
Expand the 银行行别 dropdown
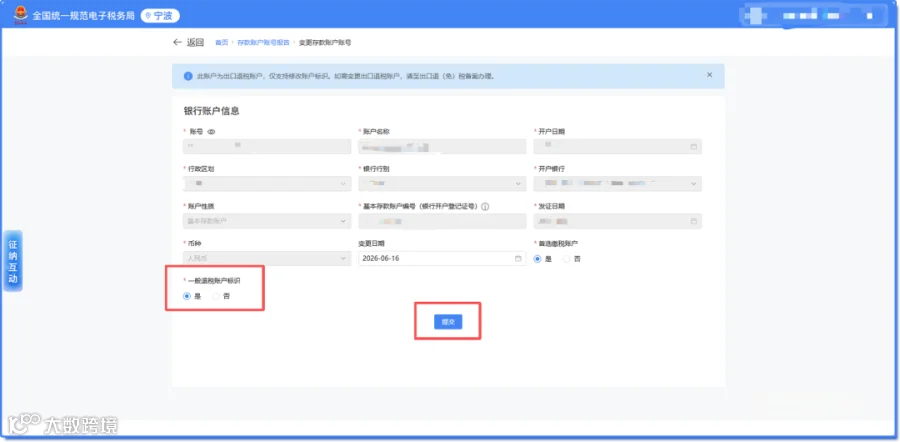pos(442,184)
